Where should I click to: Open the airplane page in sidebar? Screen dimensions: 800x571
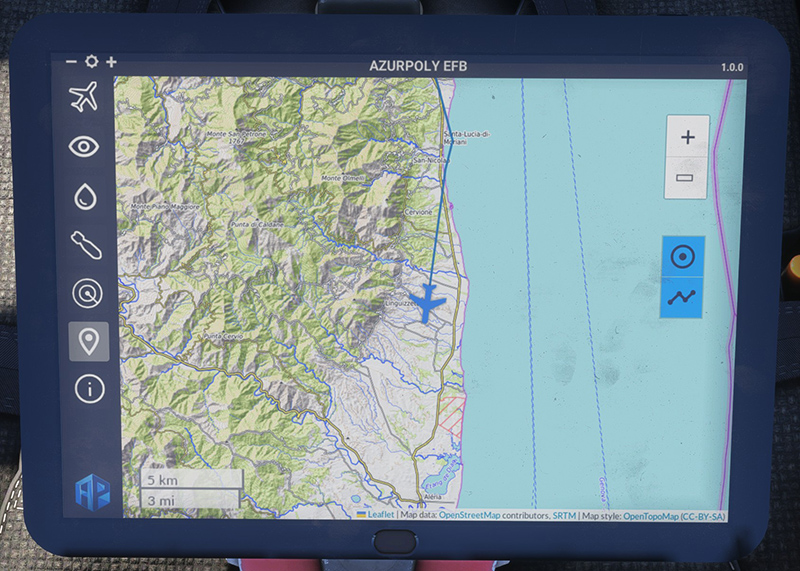pyautogui.click(x=84, y=96)
